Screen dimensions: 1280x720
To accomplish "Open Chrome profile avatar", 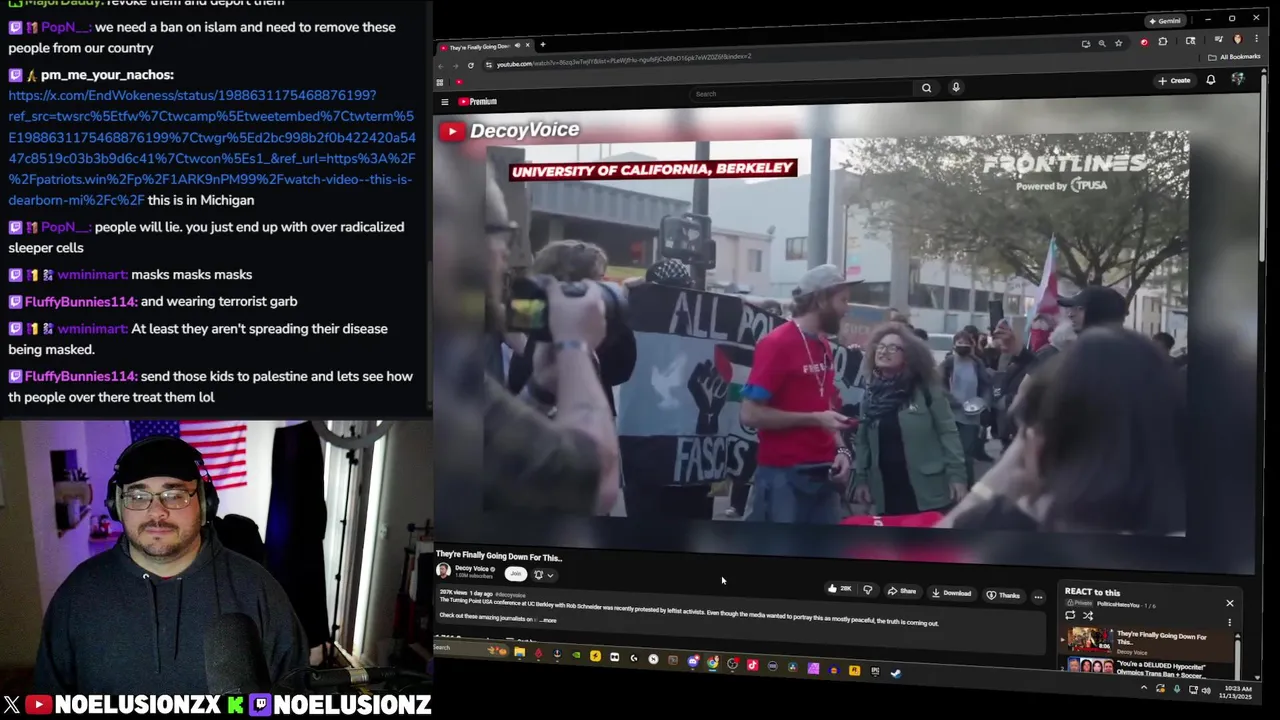I will [x=1238, y=39].
